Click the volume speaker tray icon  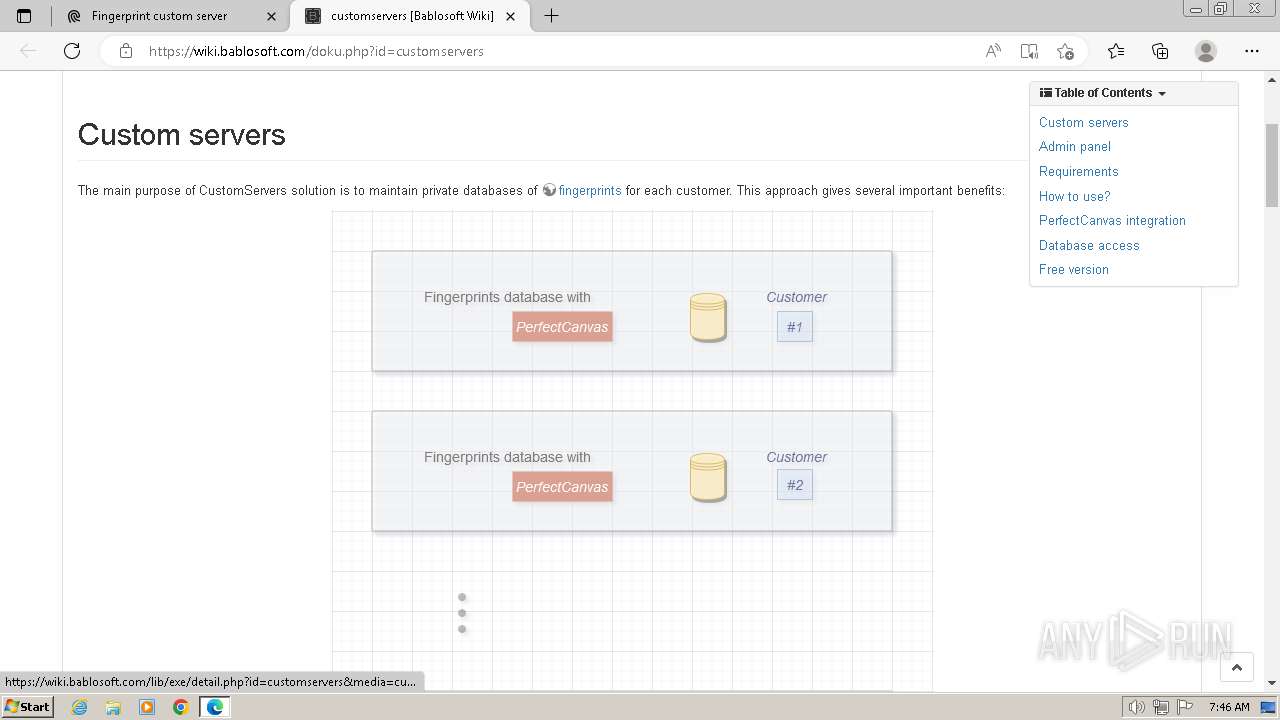point(1138,707)
